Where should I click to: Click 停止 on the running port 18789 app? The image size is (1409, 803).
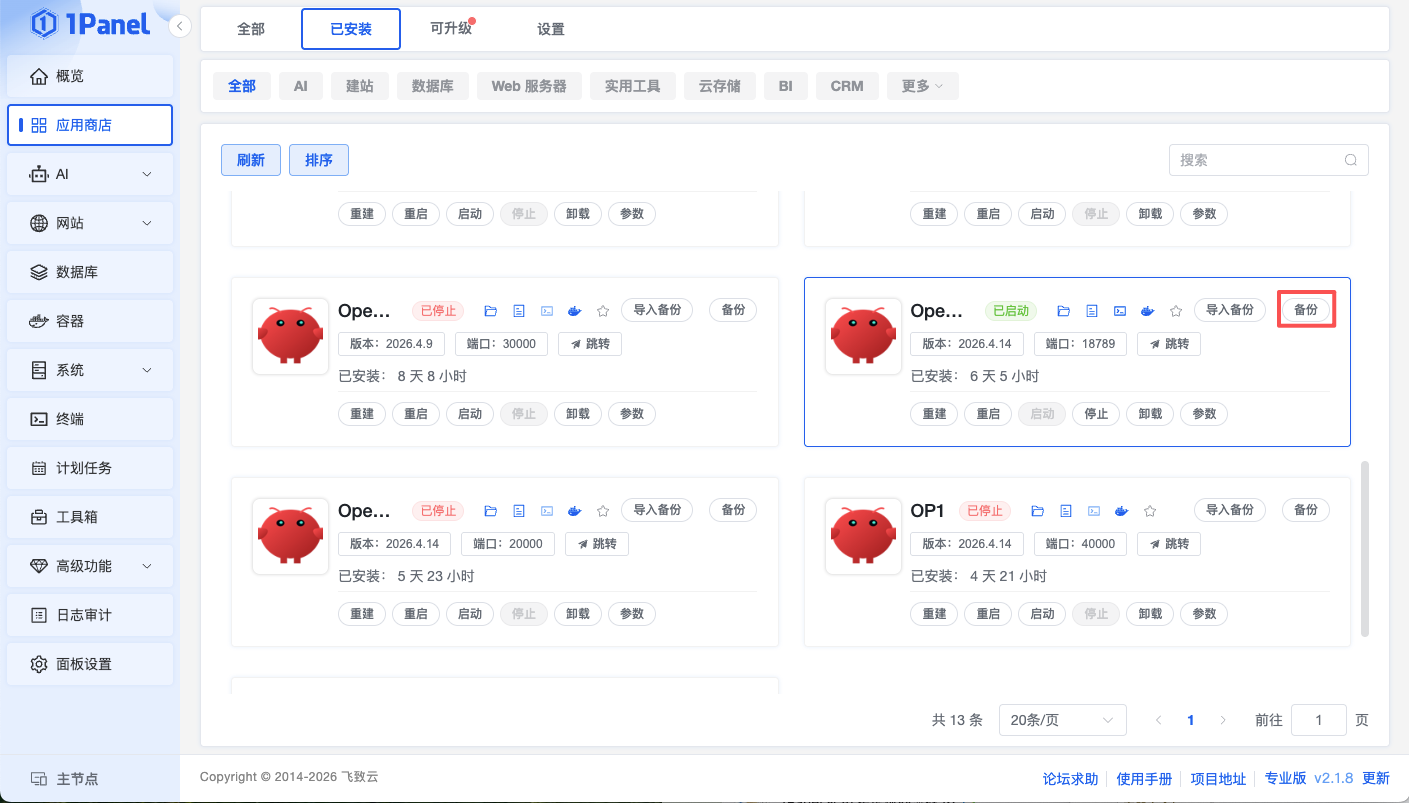pos(1096,414)
